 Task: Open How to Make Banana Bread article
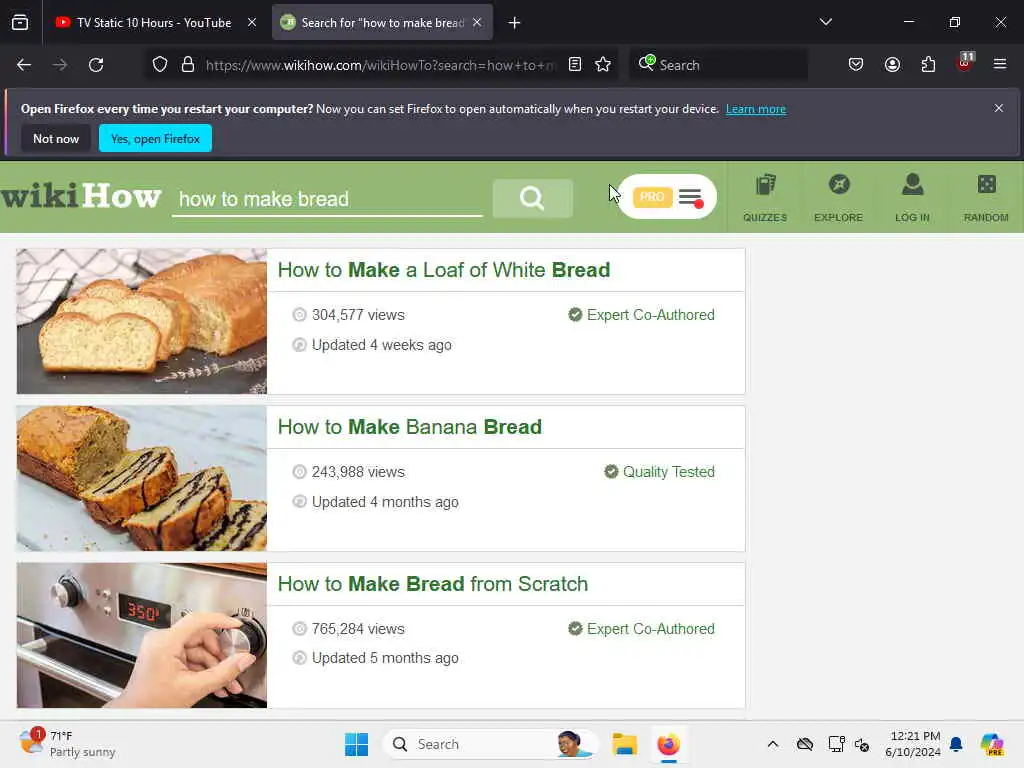pyautogui.click(x=409, y=427)
